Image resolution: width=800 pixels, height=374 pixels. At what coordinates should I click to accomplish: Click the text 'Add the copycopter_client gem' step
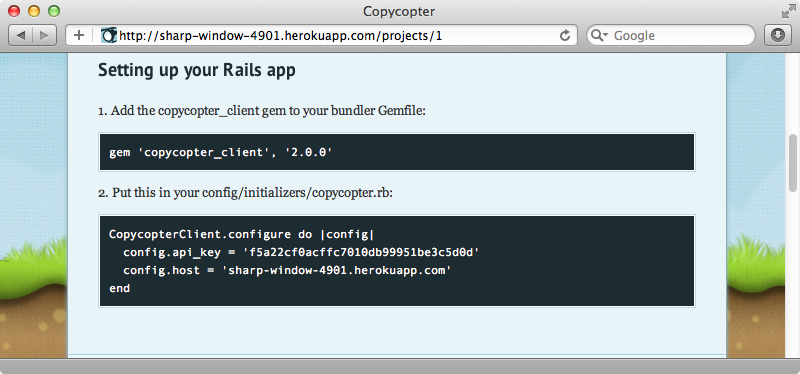262,111
